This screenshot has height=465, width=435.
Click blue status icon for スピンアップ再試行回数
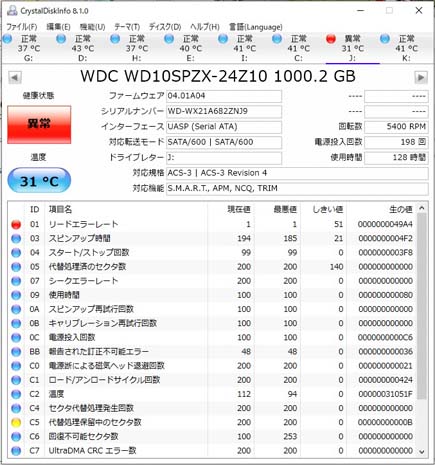16,309
